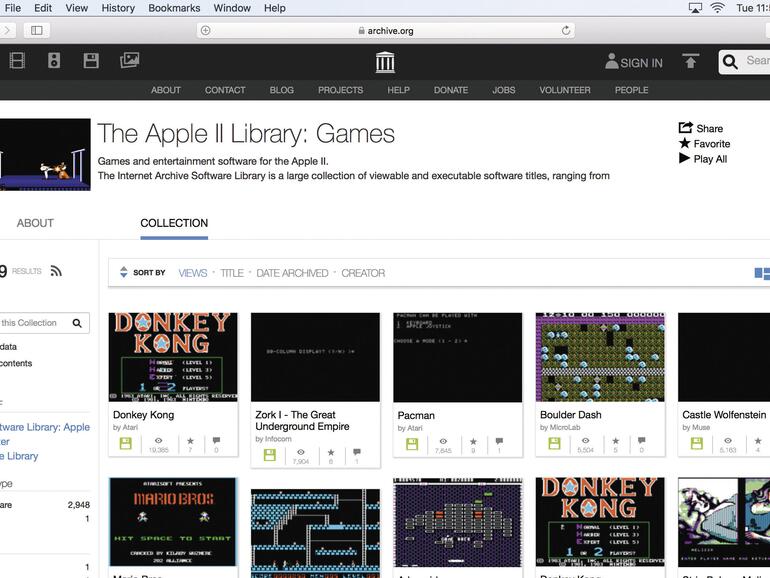
Task: Open the video (film strip) icon
Action: 17,61
